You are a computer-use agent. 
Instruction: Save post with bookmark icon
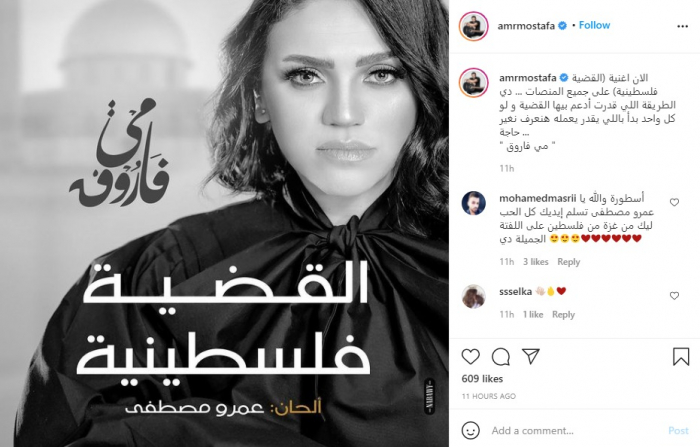(681, 356)
